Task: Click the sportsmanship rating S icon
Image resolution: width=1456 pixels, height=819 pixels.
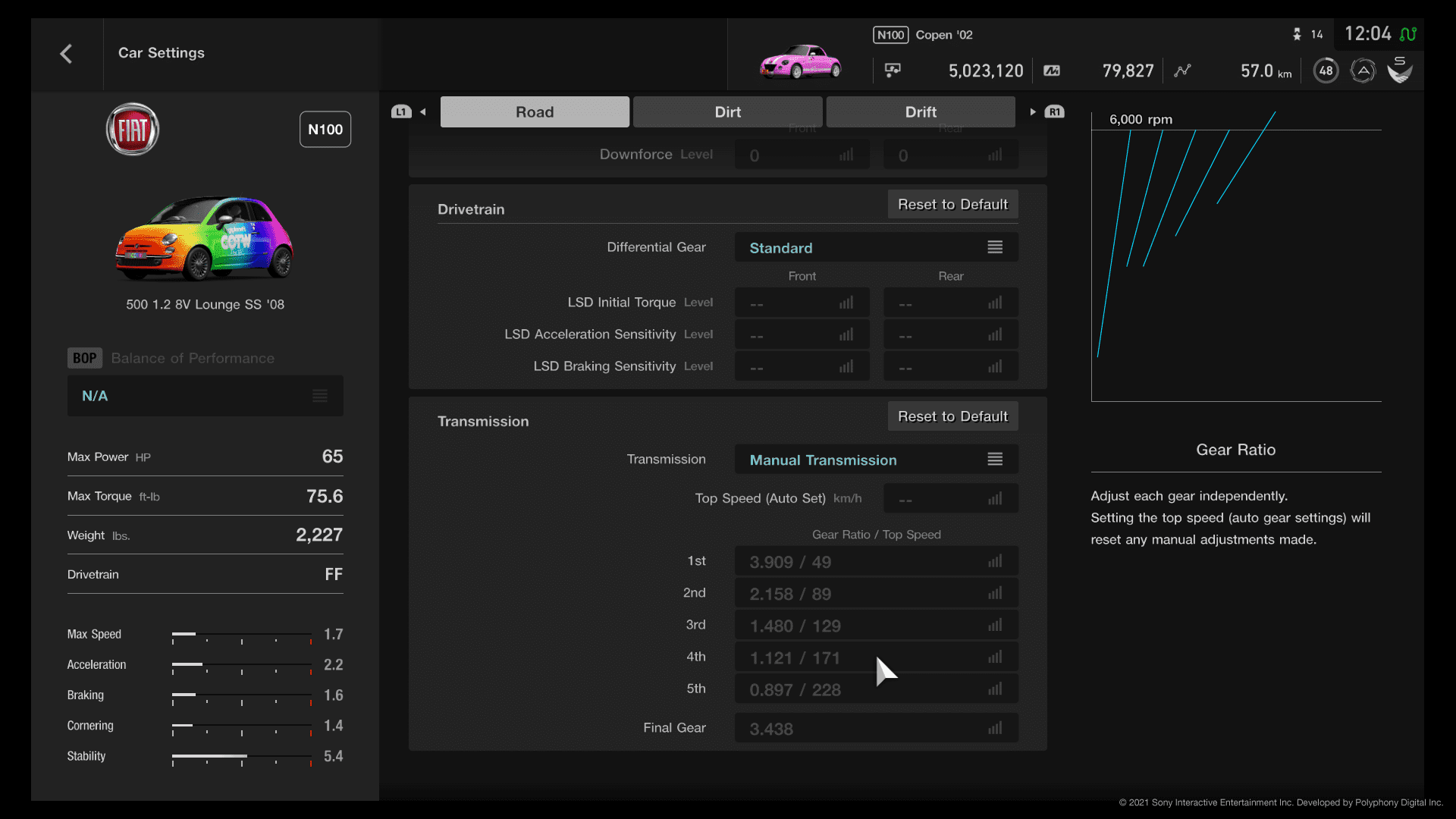Action: coord(1400,70)
